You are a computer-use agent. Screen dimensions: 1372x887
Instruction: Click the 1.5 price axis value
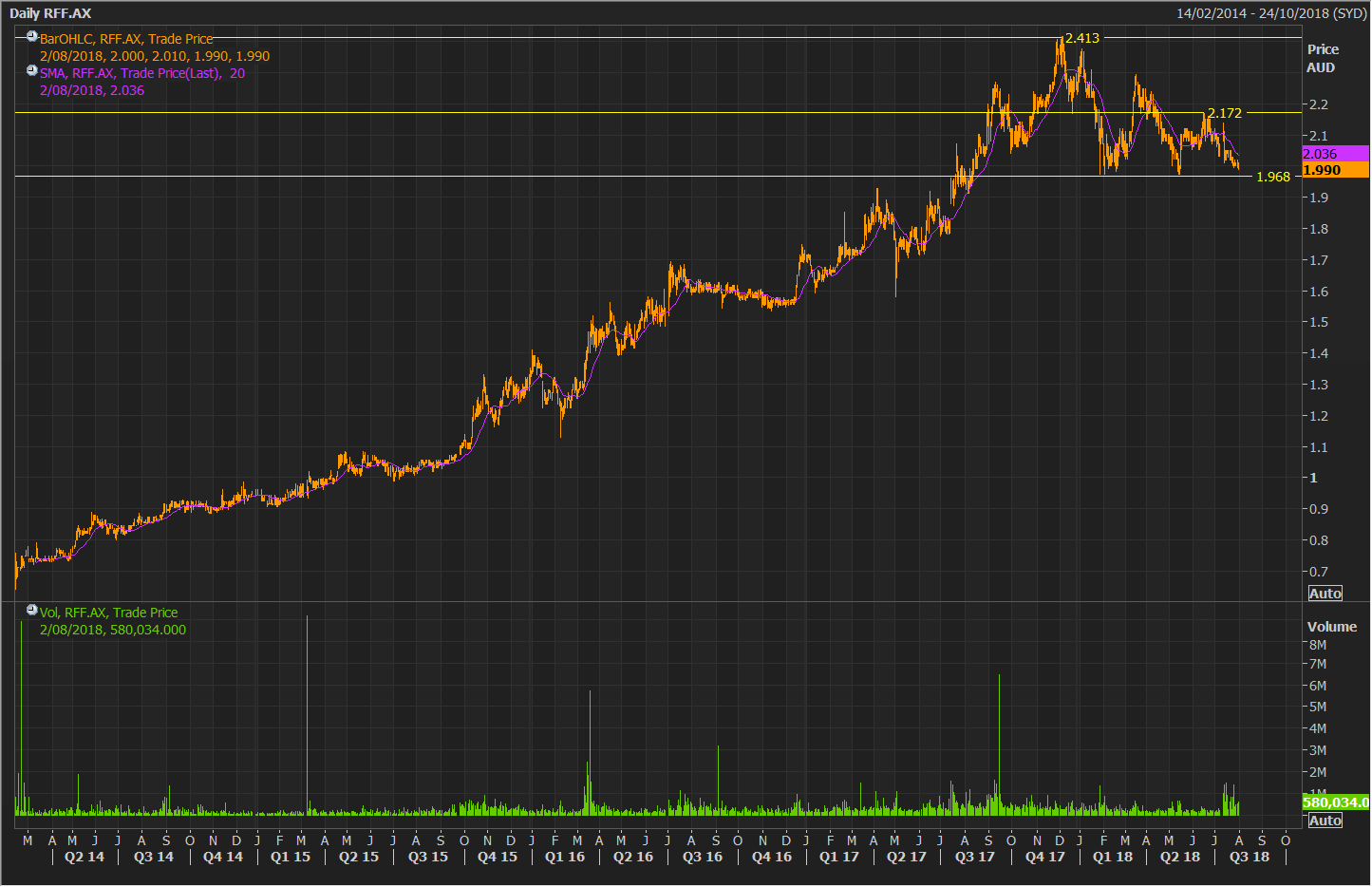[x=1319, y=322]
